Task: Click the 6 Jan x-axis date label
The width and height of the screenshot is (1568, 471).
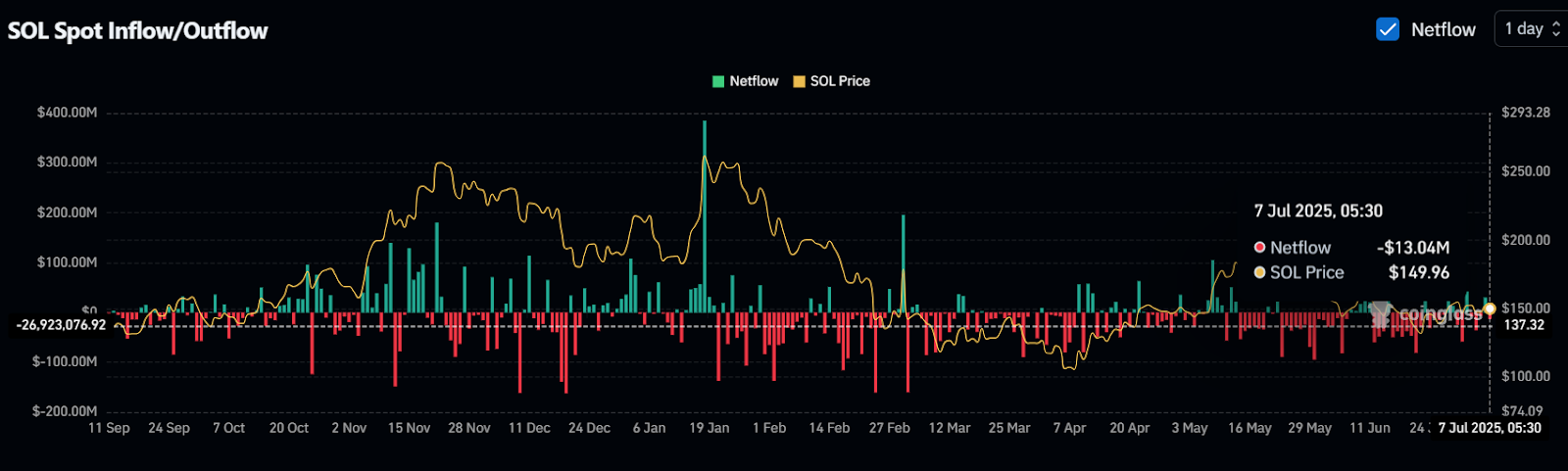Action: (x=649, y=428)
